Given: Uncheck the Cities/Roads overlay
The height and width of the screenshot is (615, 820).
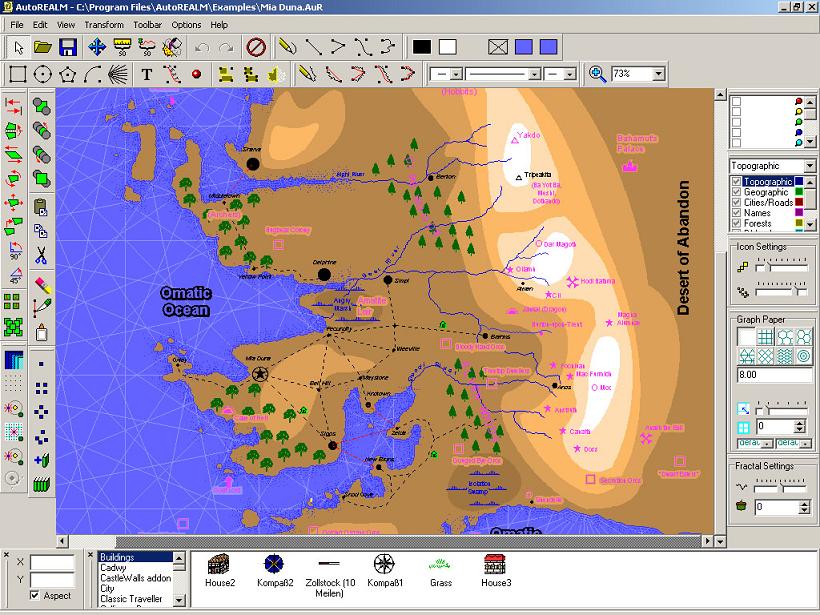Looking at the screenshot, I should (737, 203).
